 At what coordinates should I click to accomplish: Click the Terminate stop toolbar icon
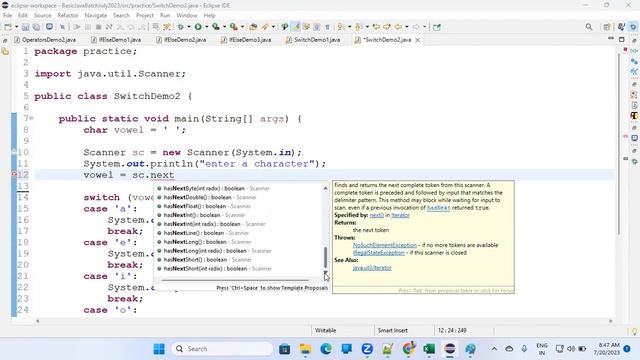click(x=98, y=27)
